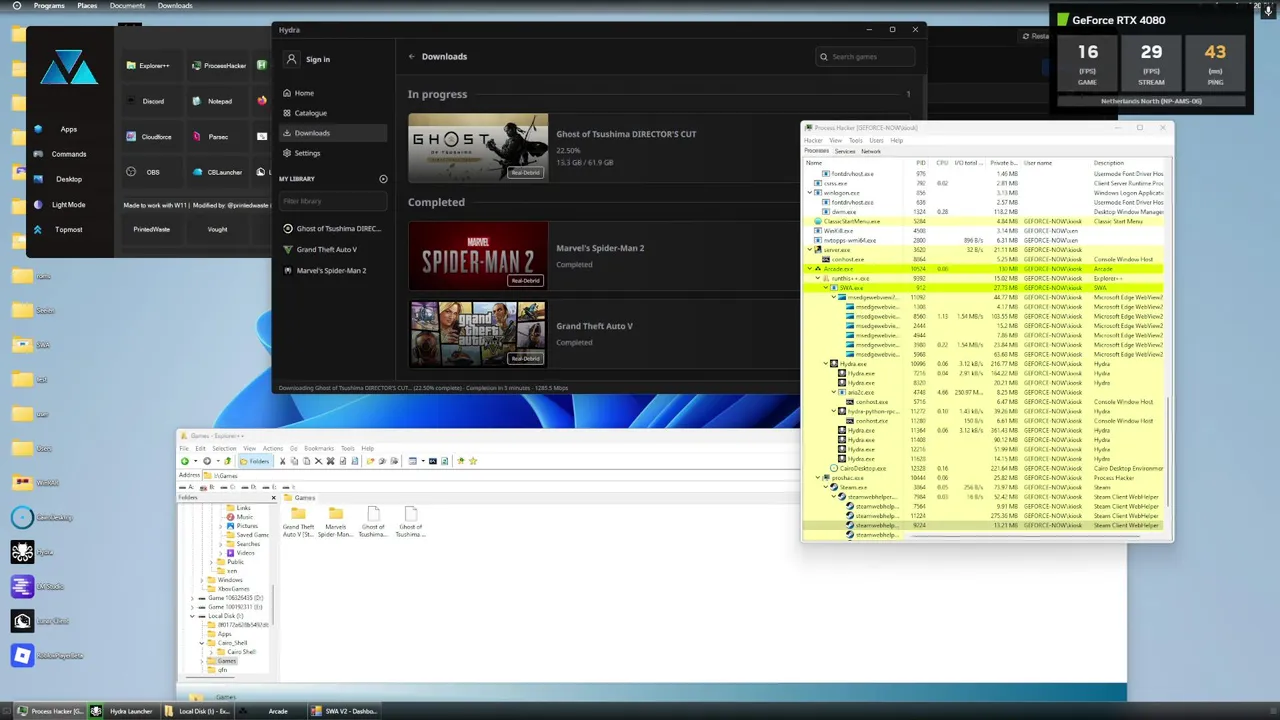Click the Hydra Launcher taskbar button
Viewport: 1280px width, 720px height.
pos(123,711)
